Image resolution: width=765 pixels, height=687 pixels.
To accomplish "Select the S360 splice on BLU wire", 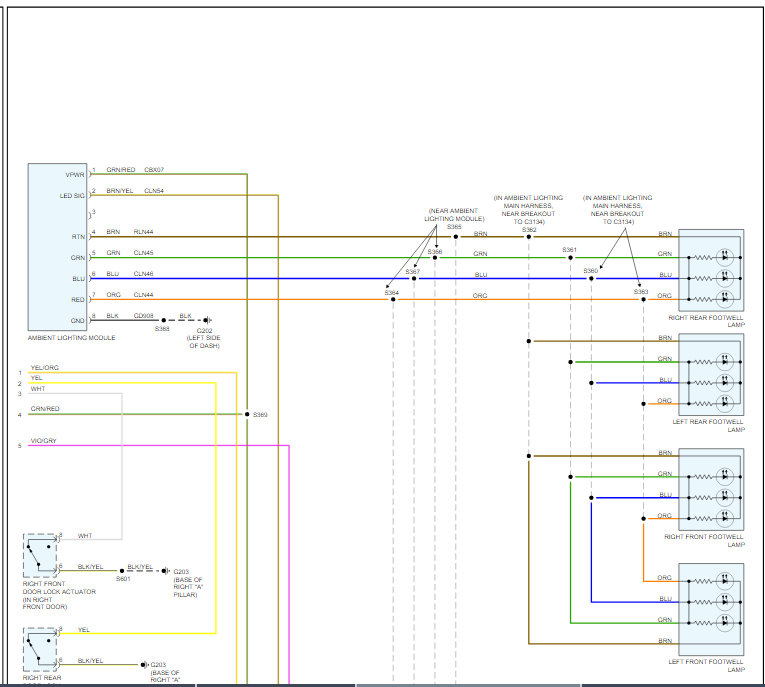I will pyautogui.click(x=591, y=278).
